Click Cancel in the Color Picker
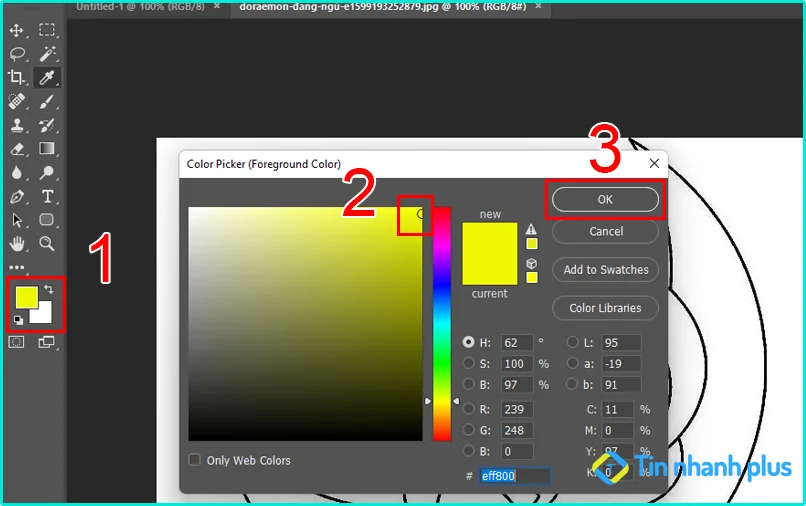 pos(605,231)
